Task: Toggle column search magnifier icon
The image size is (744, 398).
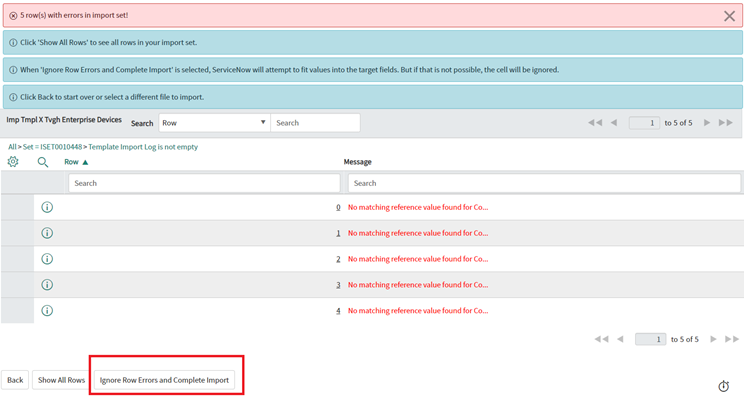Action: (43, 162)
